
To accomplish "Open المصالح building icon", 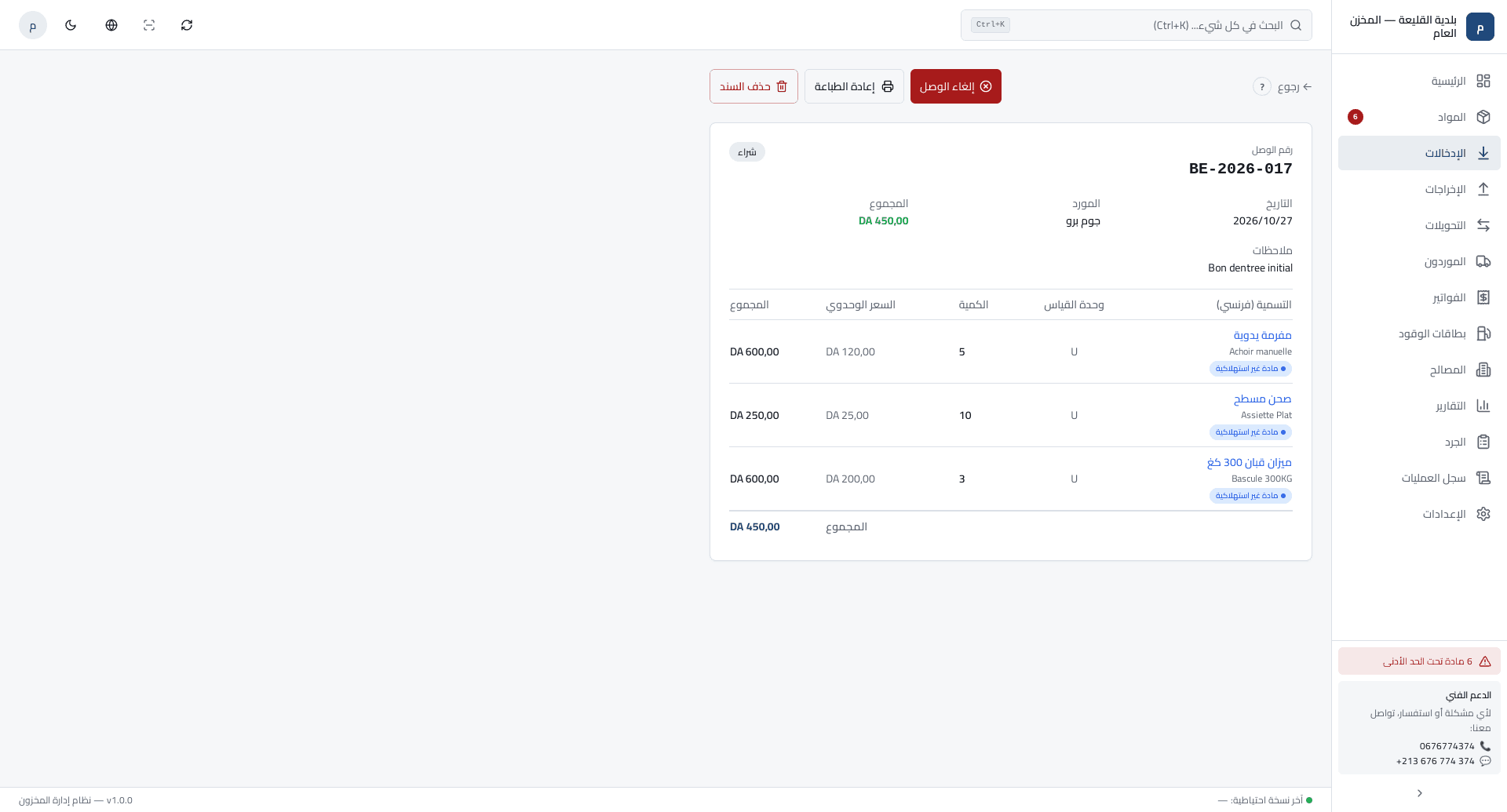I will point(1483,370).
